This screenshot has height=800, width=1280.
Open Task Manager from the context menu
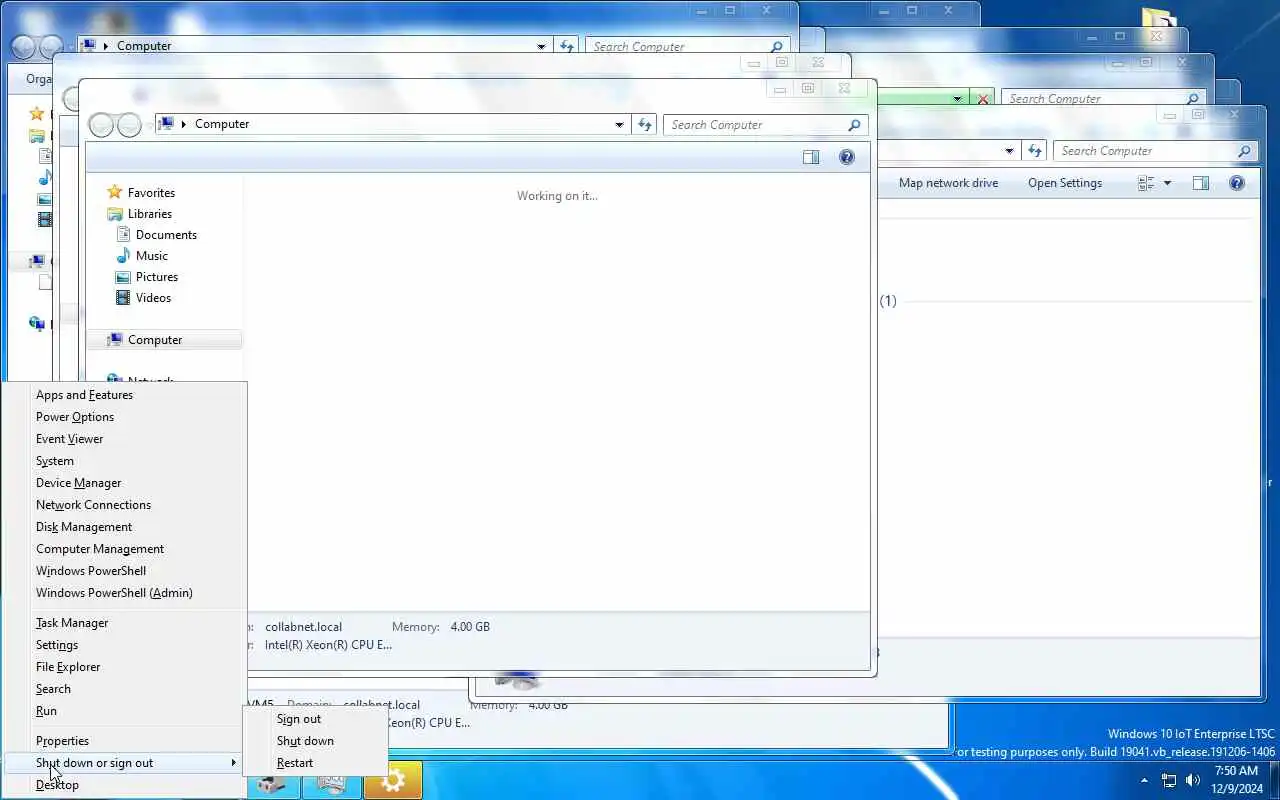click(x=125, y=623)
